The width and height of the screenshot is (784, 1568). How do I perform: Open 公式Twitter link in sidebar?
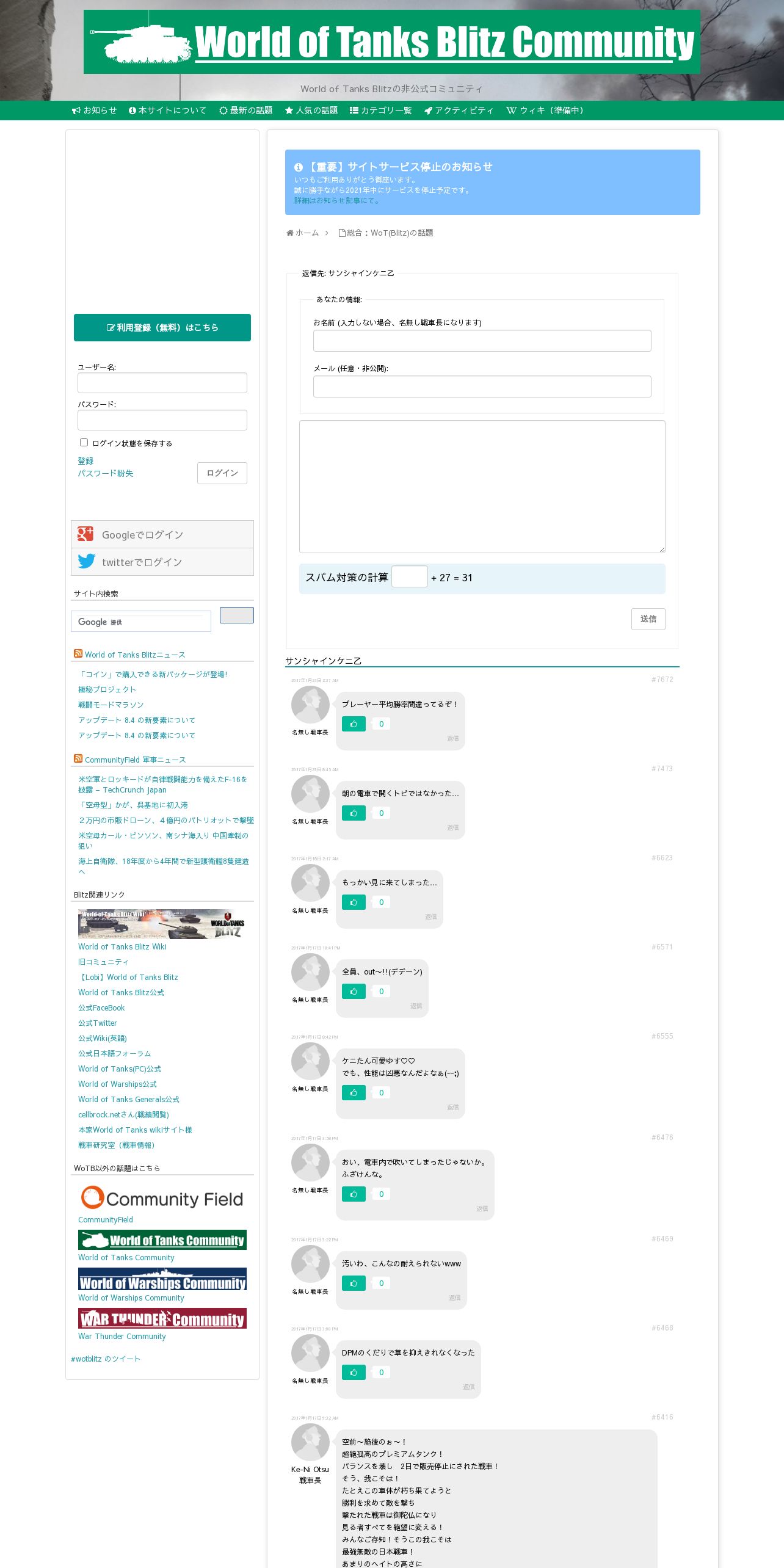point(98,1023)
